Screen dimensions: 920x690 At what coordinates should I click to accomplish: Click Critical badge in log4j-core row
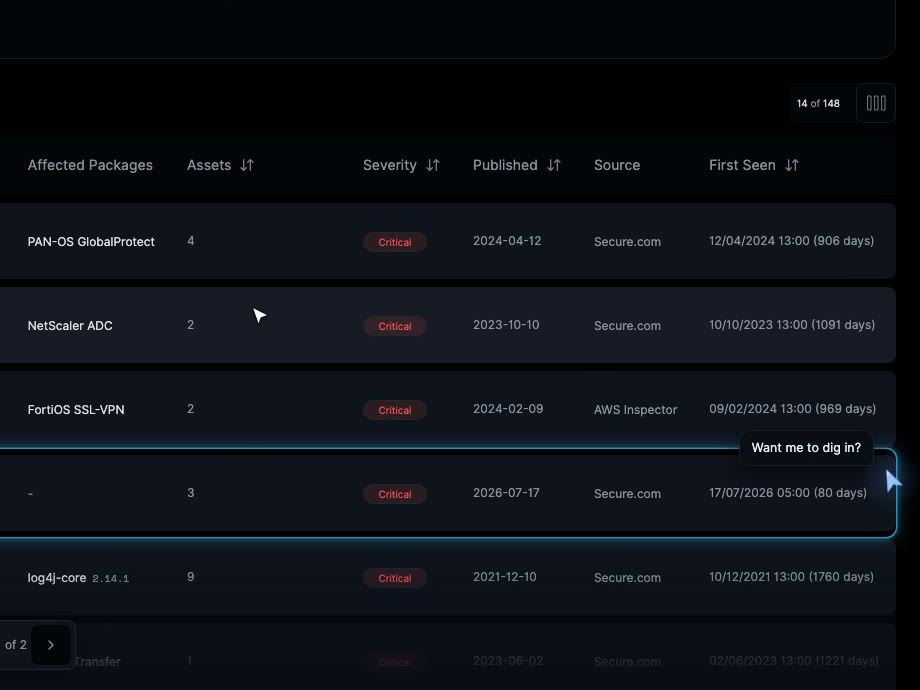click(x=395, y=578)
